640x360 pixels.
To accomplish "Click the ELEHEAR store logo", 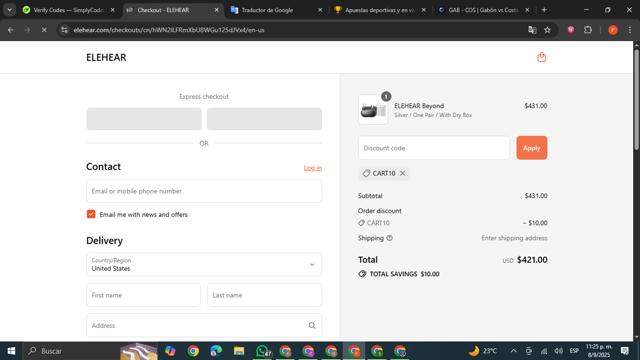I will pyautogui.click(x=106, y=58).
